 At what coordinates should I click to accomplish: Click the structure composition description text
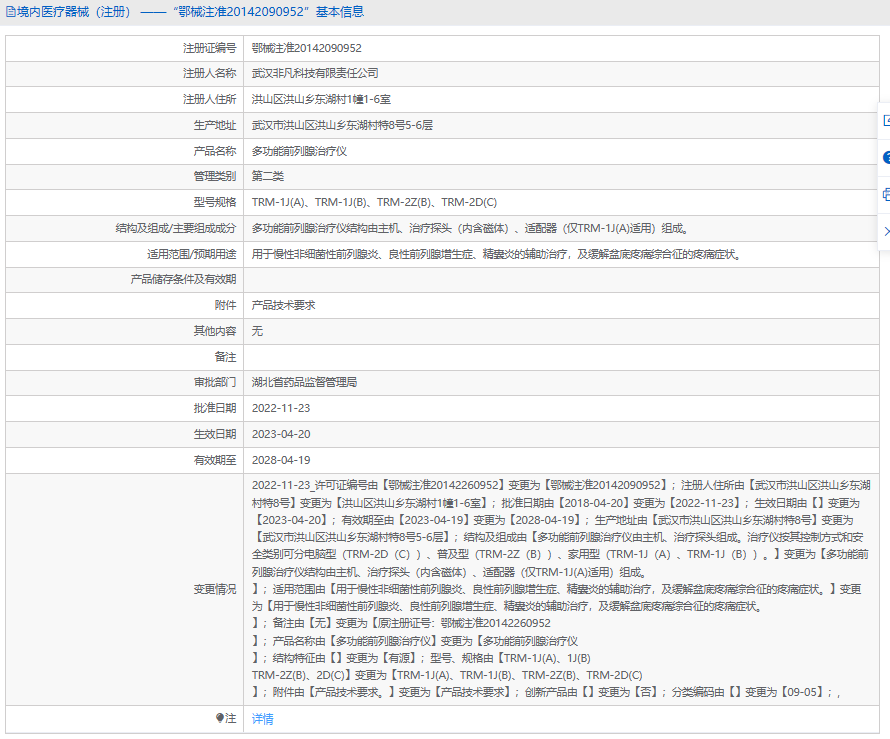(471, 228)
